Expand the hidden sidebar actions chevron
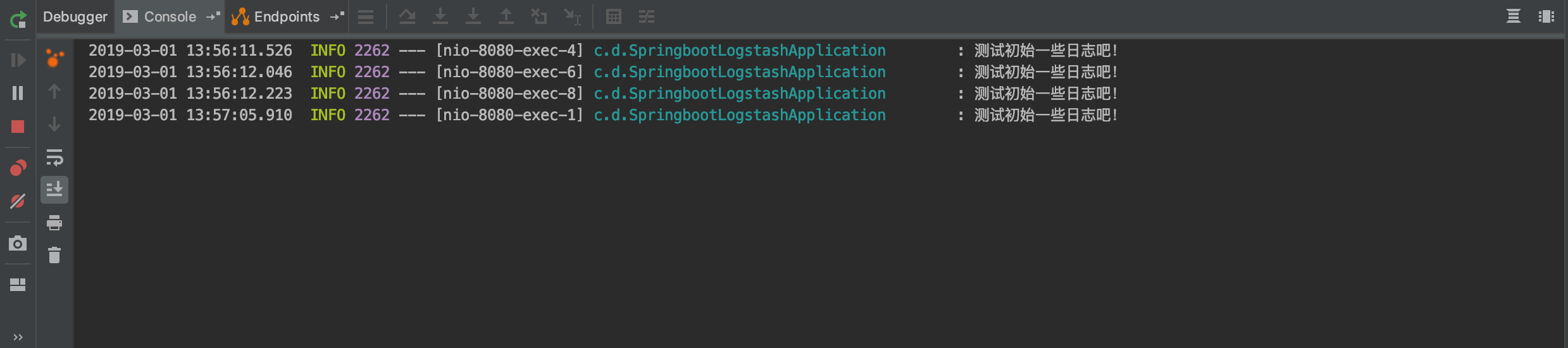The width and height of the screenshot is (1568, 348). (x=18, y=337)
